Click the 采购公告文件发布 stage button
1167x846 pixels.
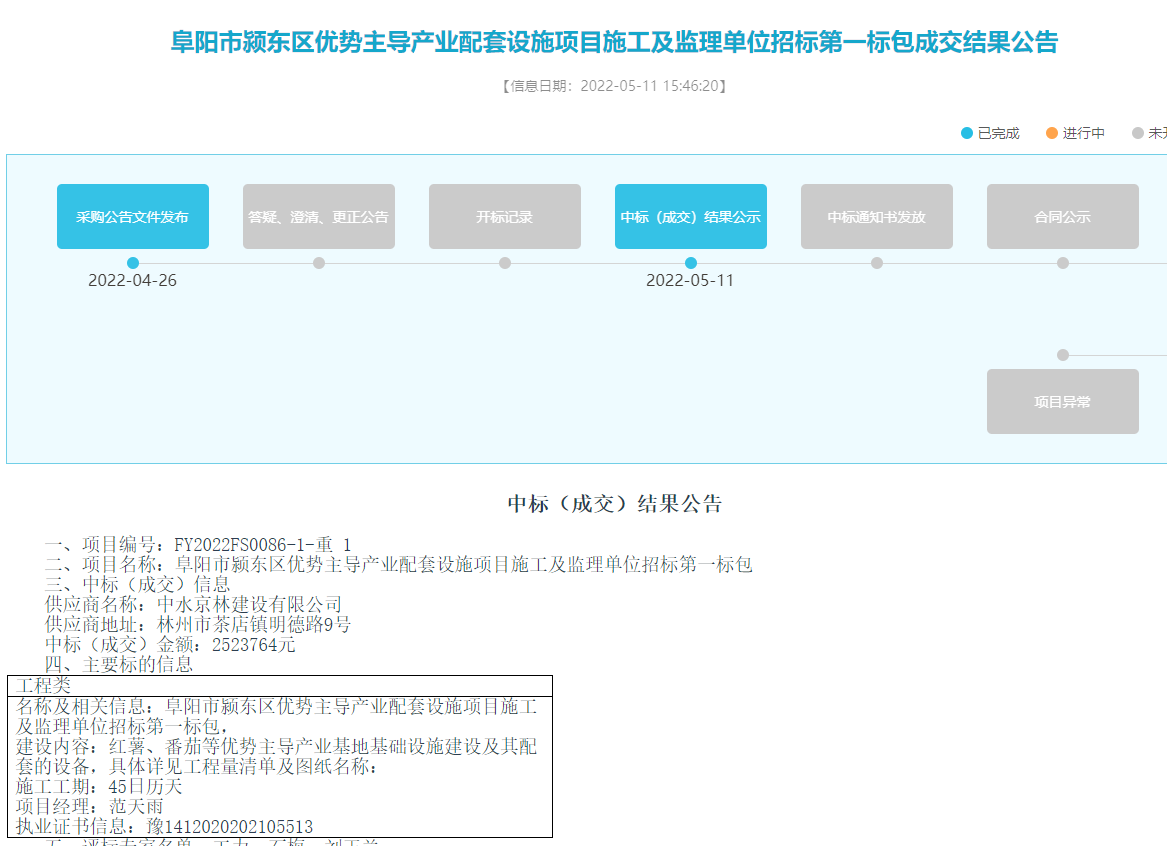click(x=133, y=216)
